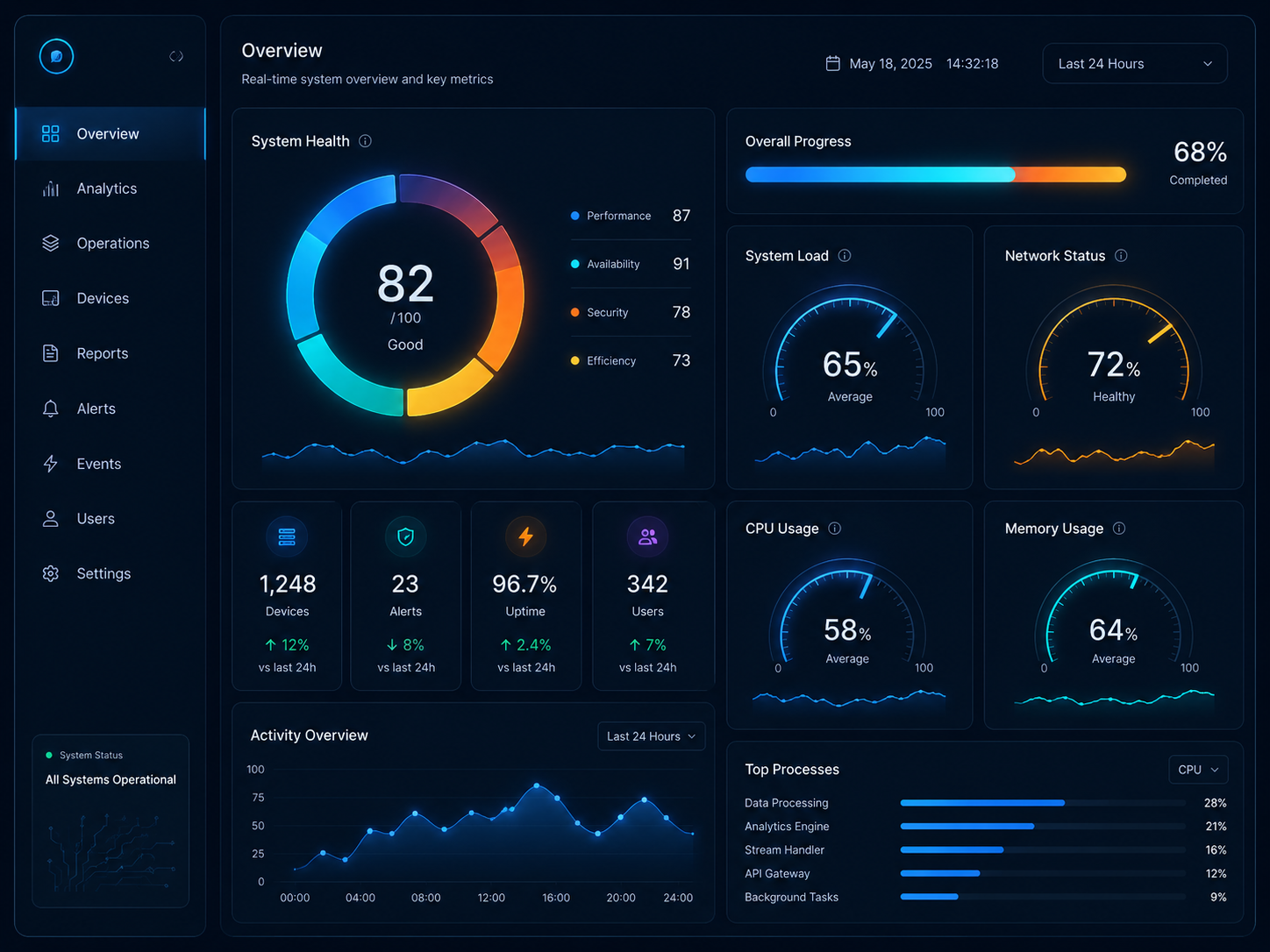The height and width of the screenshot is (952, 1270).
Task: Open the Operations sidebar item
Action: pyautogui.click(x=111, y=244)
